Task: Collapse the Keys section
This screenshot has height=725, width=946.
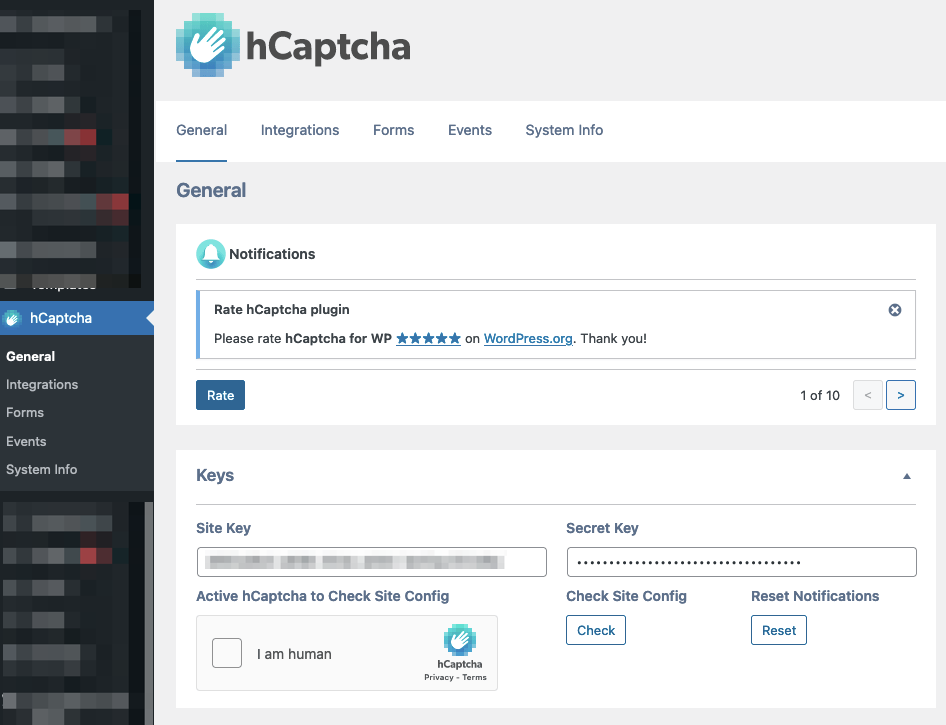Action: pyautogui.click(x=906, y=476)
